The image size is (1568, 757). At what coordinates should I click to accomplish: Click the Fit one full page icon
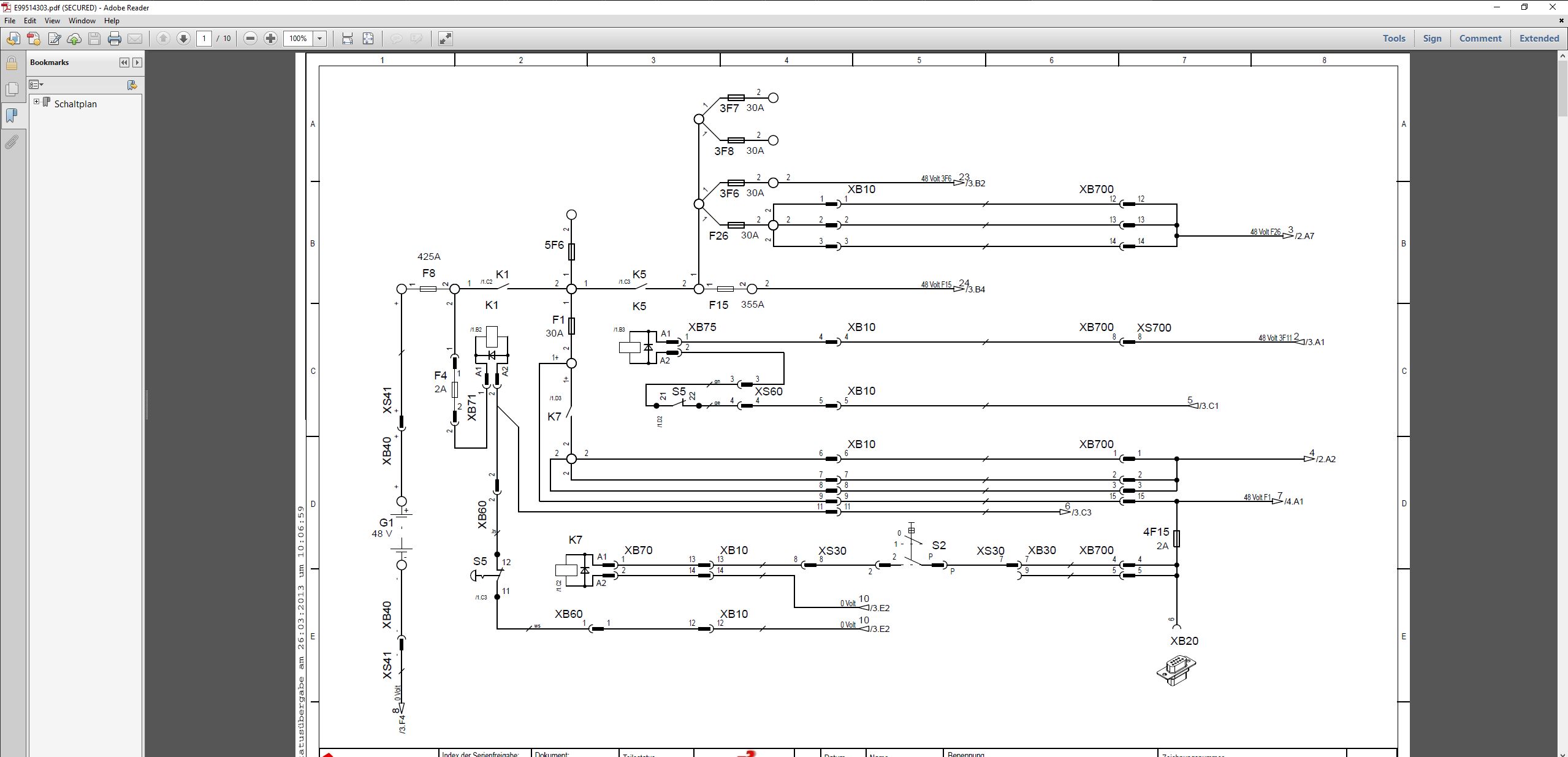(368, 39)
